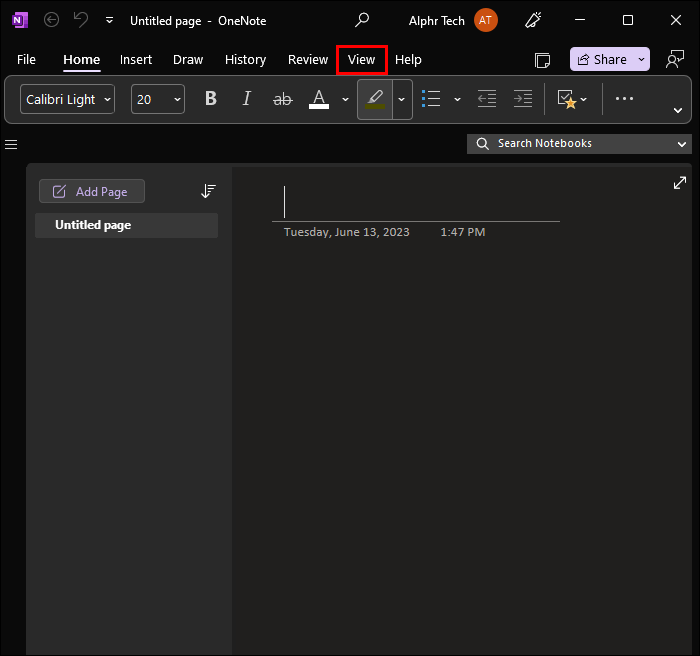Open the Share button
Image resolution: width=700 pixels, height=656 pixels.
tap(609, 60)
